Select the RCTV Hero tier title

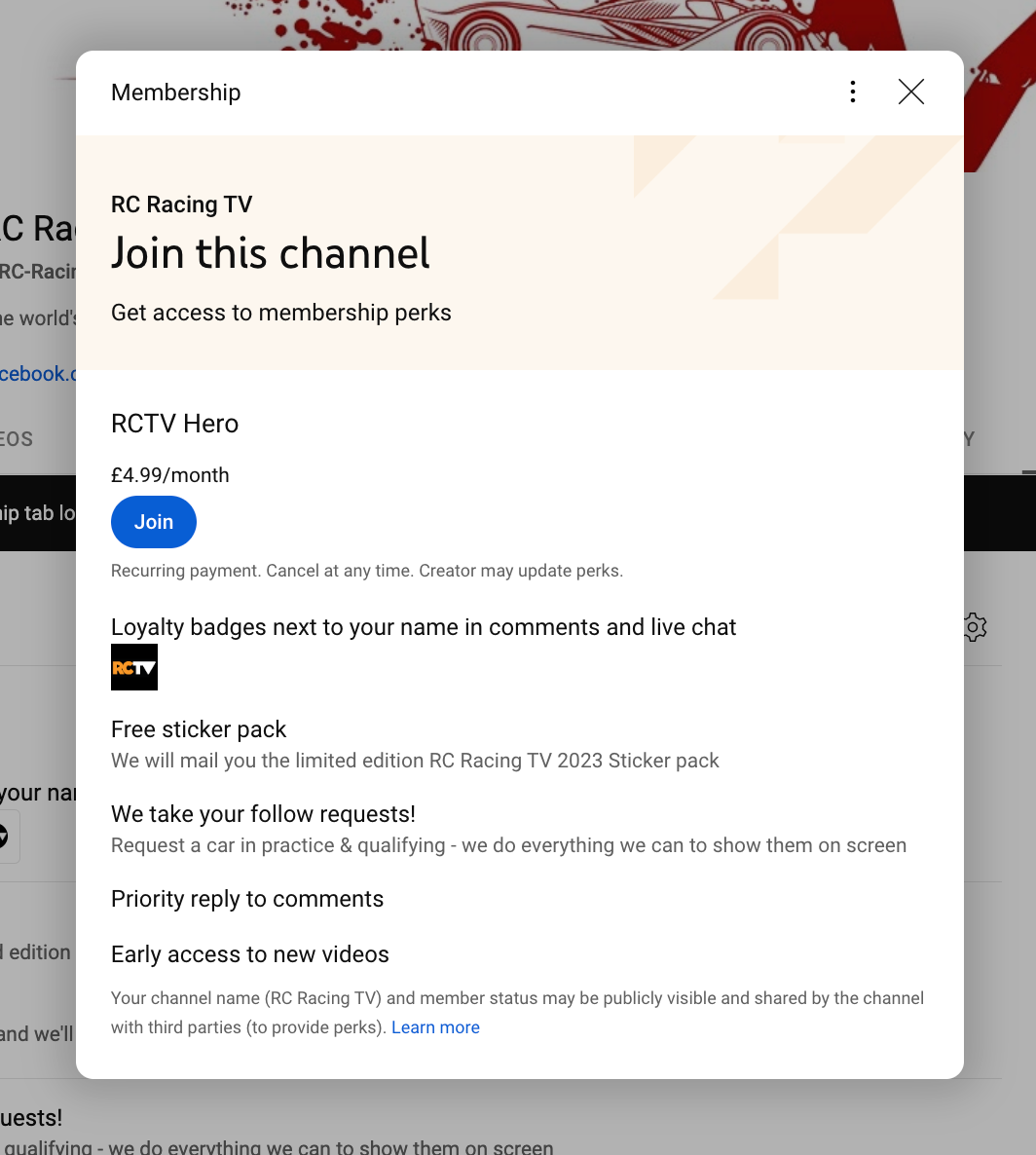click(x=174, y=424)
